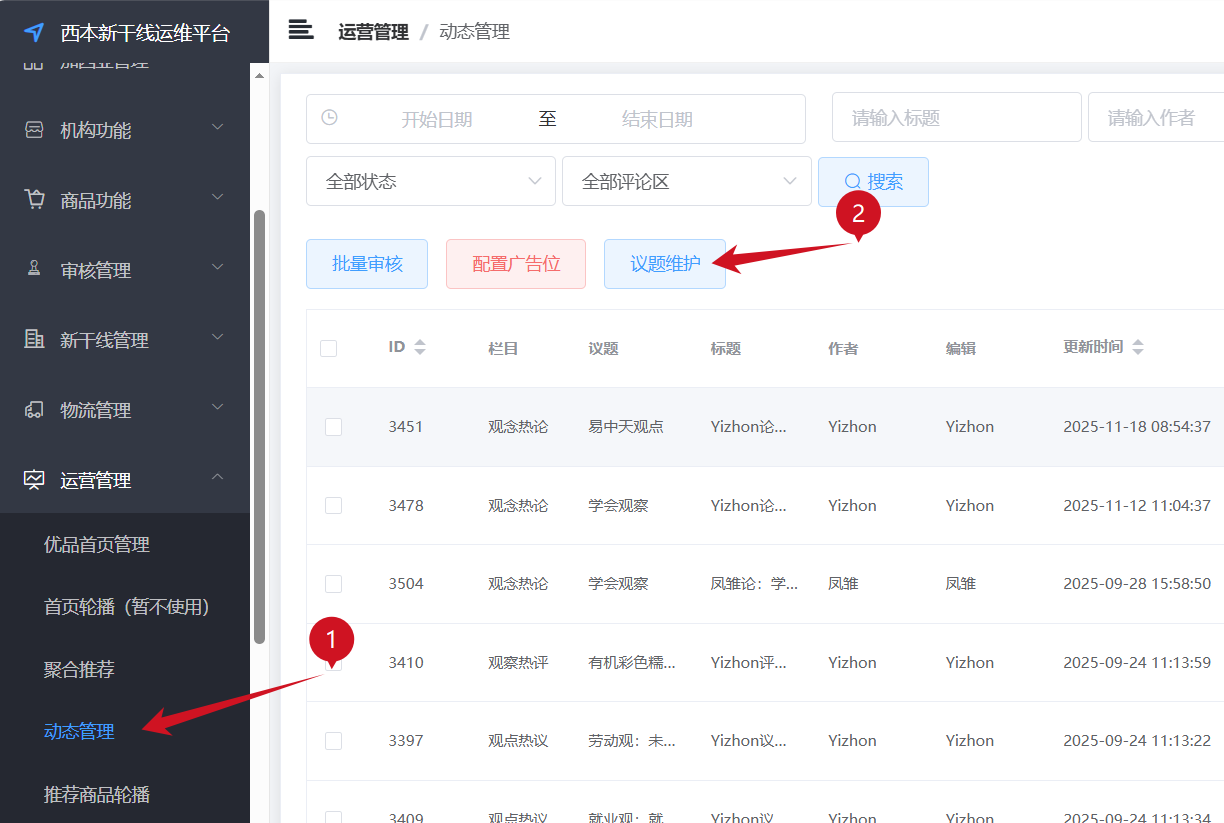Screen dimensions: 1224x823
Task: Expand the 新干线管理 menu chevron
Action: 217,337
